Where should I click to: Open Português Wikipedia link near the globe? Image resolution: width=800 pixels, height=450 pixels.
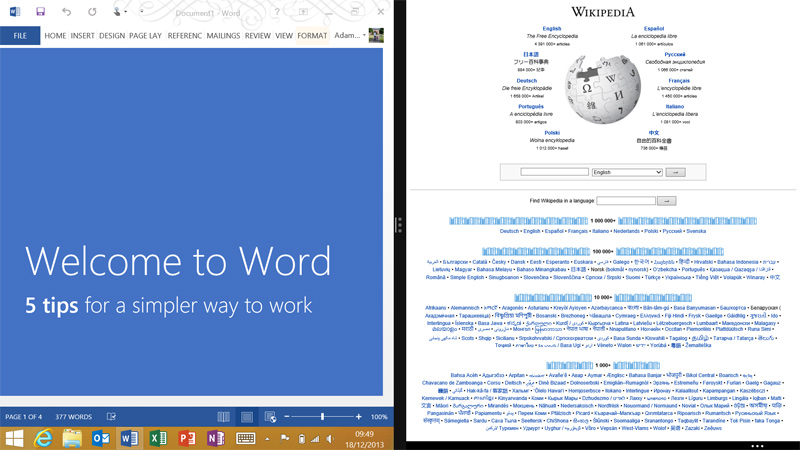pyautogui.click(x=531, y=107)
